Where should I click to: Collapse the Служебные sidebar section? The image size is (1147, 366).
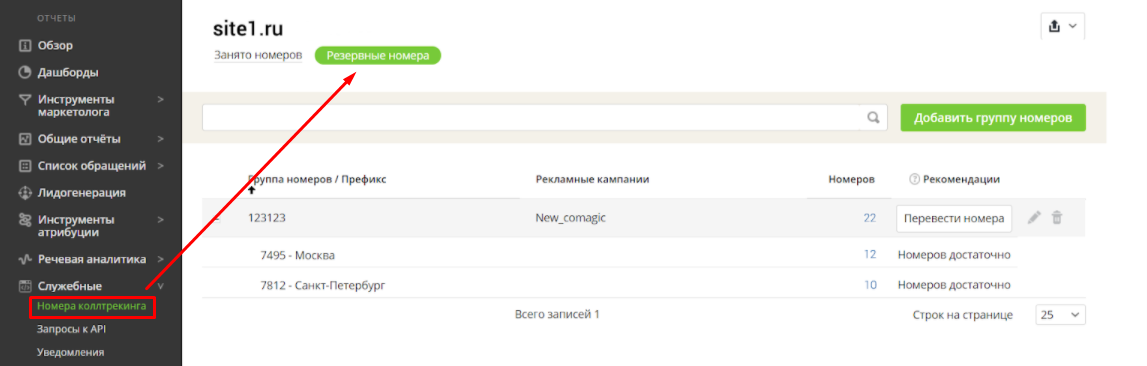[160, 286]
